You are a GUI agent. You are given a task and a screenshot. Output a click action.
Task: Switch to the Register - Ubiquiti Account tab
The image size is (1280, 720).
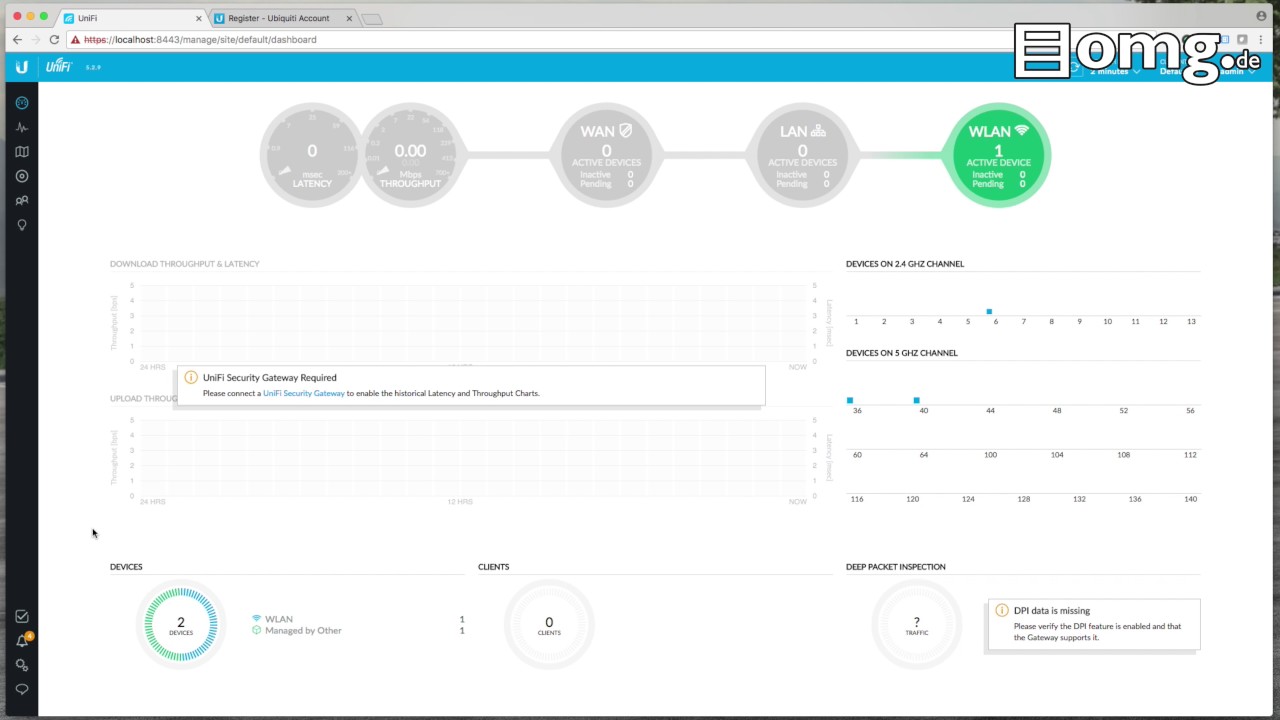click(x=282, y=18)
